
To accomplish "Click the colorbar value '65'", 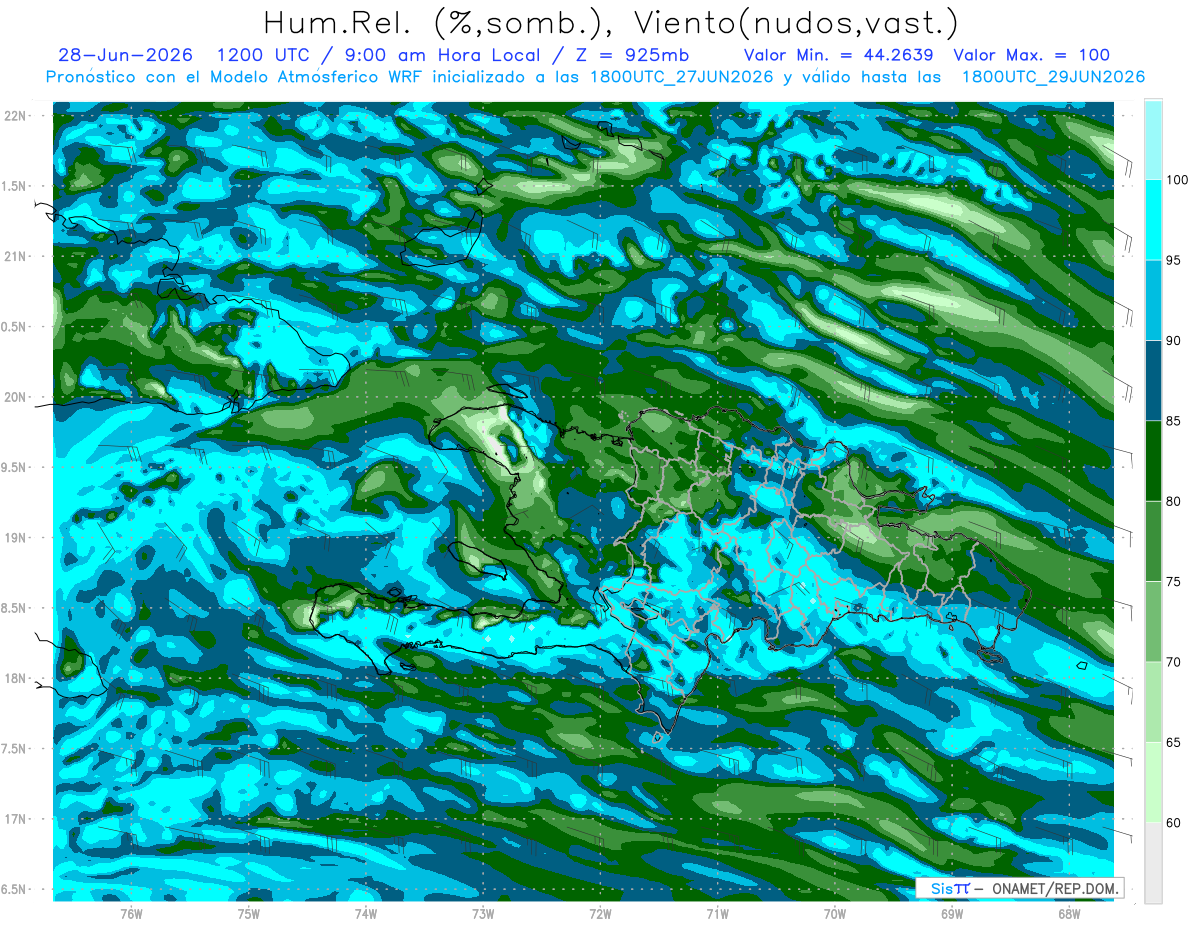I will click(x=1175, y=743).
